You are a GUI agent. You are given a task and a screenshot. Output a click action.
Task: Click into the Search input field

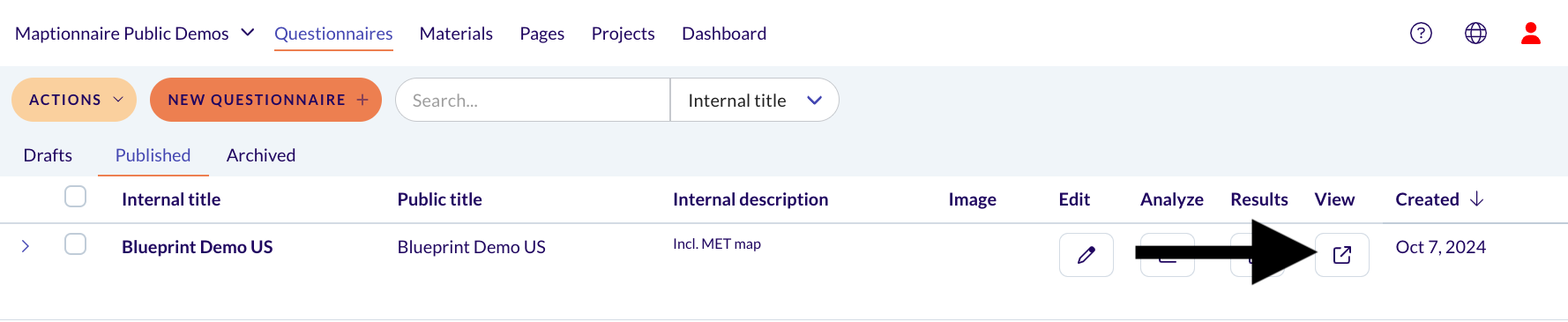point(533,100)
